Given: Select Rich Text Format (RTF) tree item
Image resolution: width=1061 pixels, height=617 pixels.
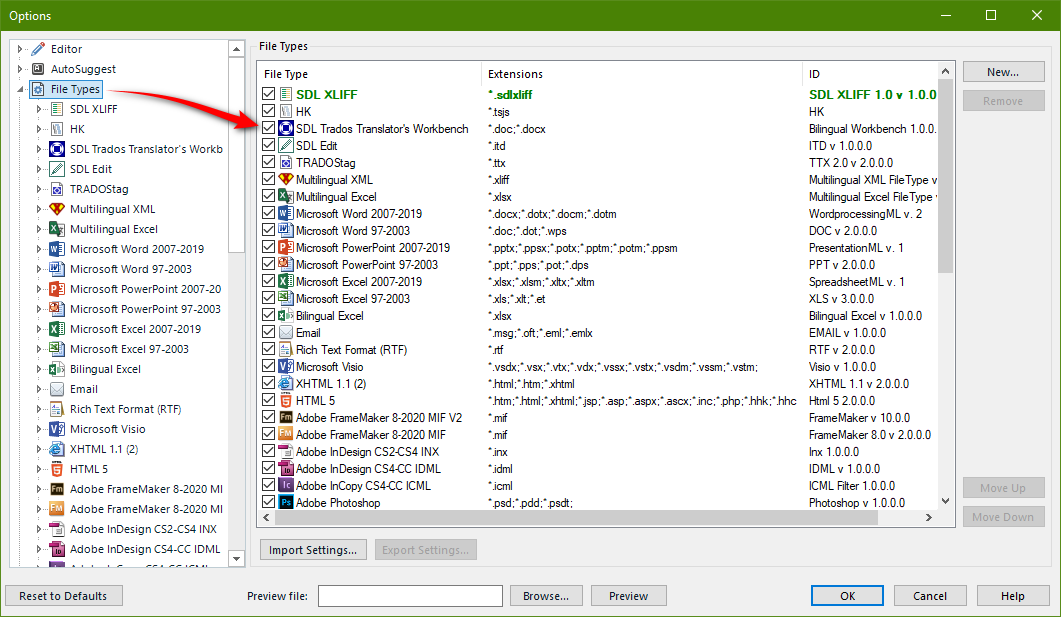Looking at the screenshot, I should click(x=125, y=409).
